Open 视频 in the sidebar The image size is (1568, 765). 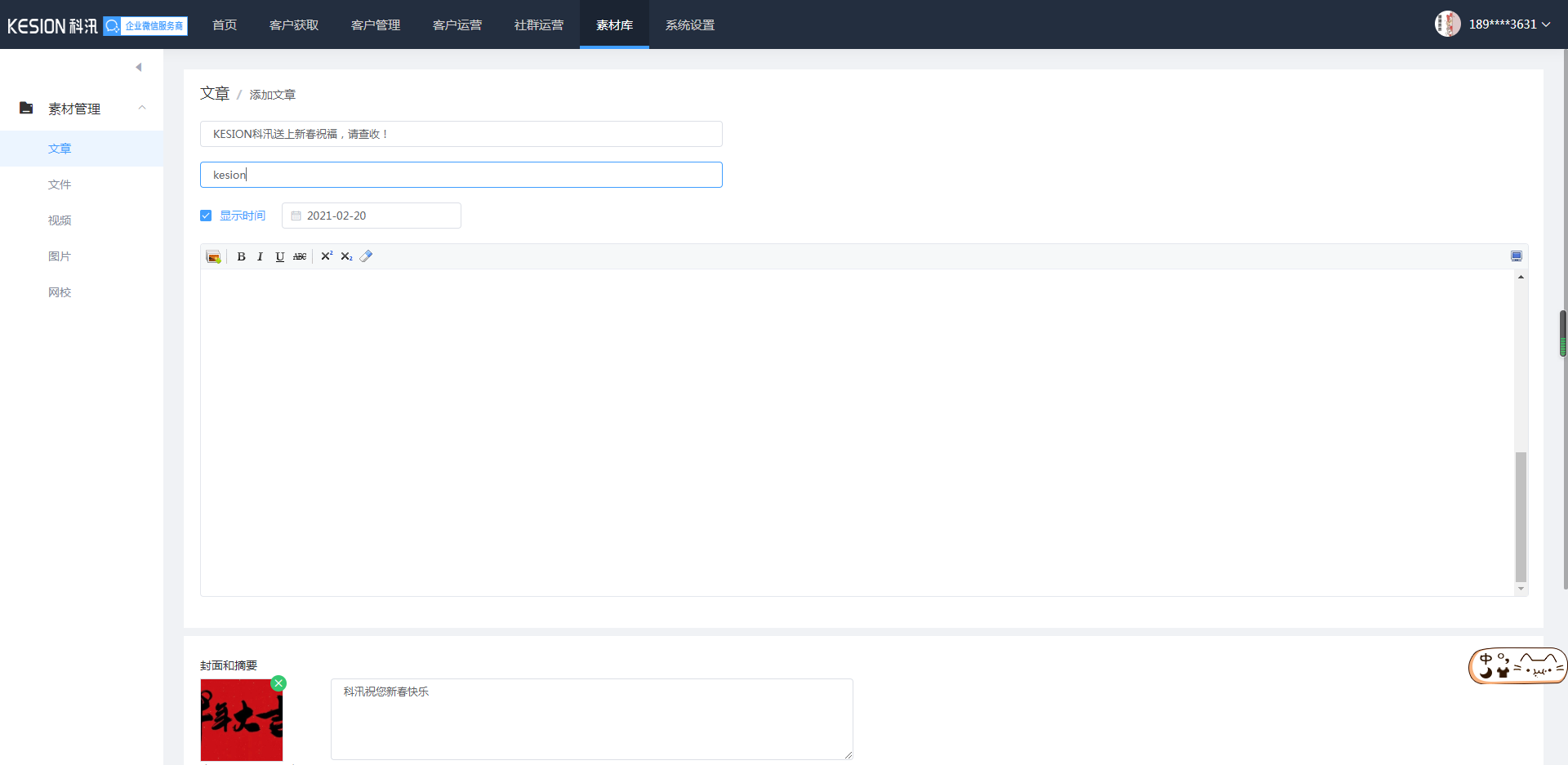(60, 220)
